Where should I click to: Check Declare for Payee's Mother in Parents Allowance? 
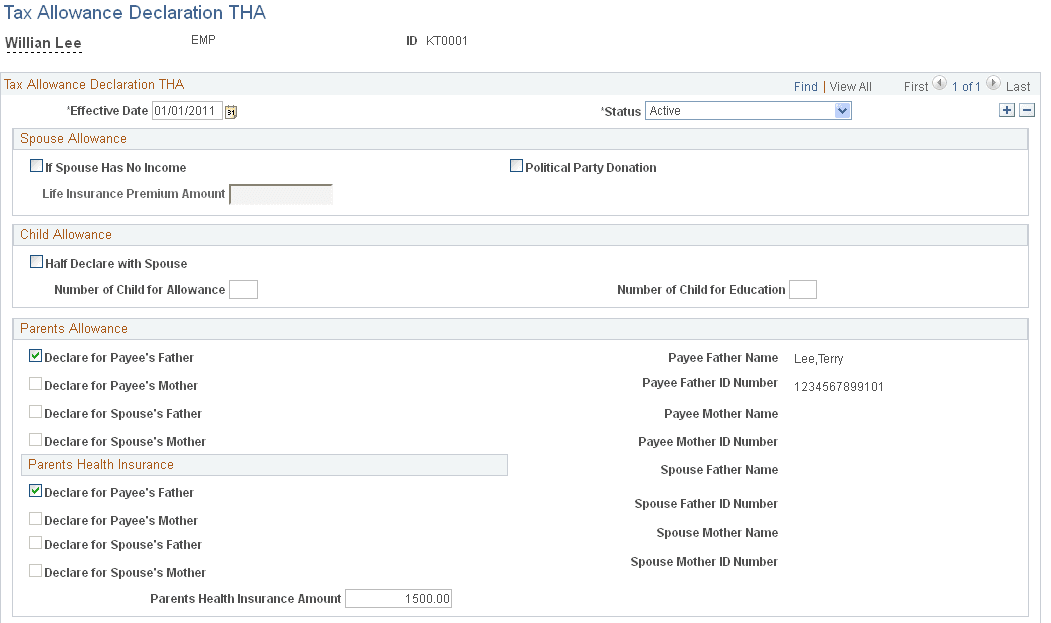pos(35,383)
